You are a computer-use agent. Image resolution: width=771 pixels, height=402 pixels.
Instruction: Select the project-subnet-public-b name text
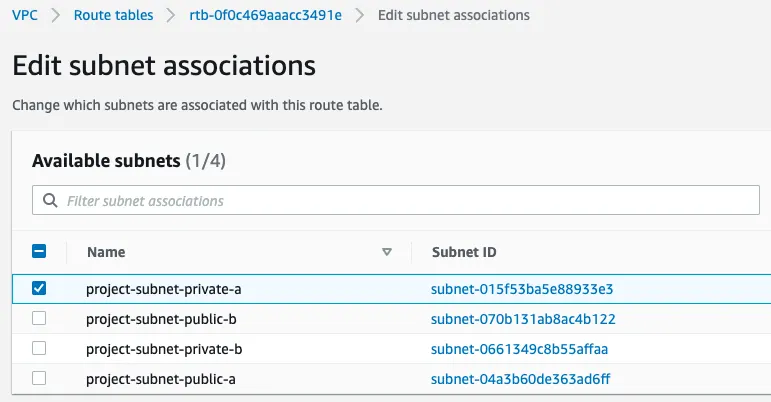click(161, 319)
